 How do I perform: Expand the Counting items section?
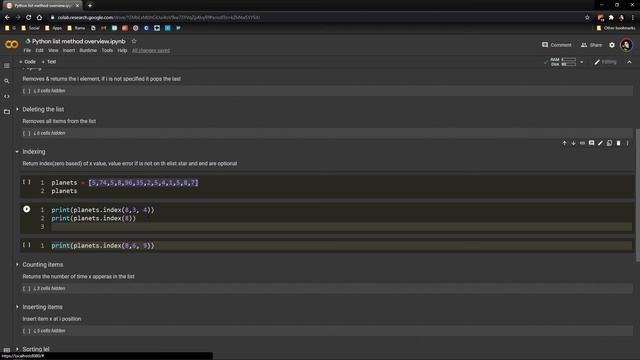[x=17, y=264]
